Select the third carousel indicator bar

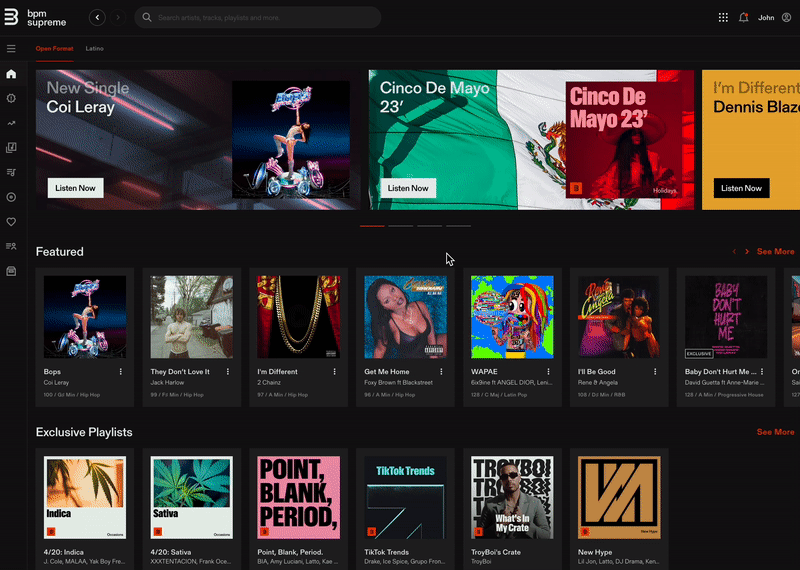tap(430, 226)
